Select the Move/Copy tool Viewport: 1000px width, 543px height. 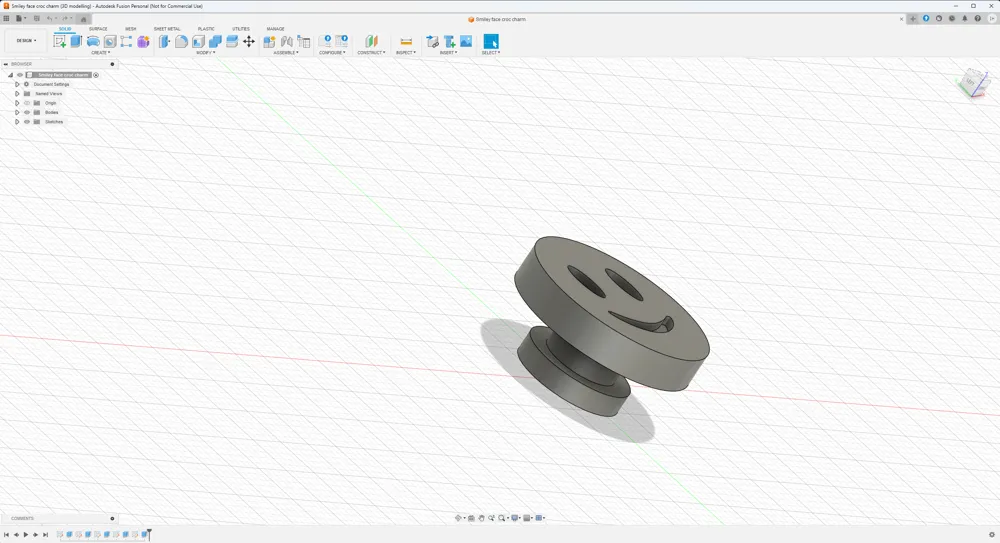click(x=249, y=41)
